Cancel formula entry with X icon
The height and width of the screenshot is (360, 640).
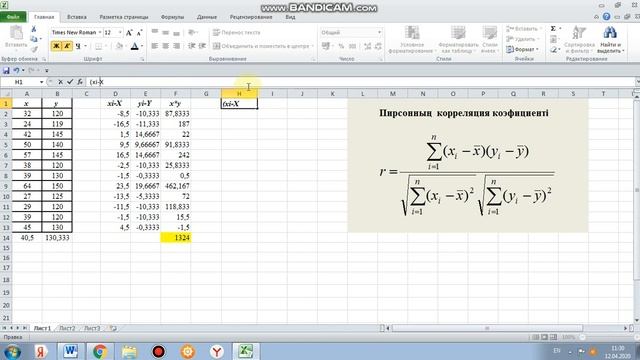click(x=60, y=82)
